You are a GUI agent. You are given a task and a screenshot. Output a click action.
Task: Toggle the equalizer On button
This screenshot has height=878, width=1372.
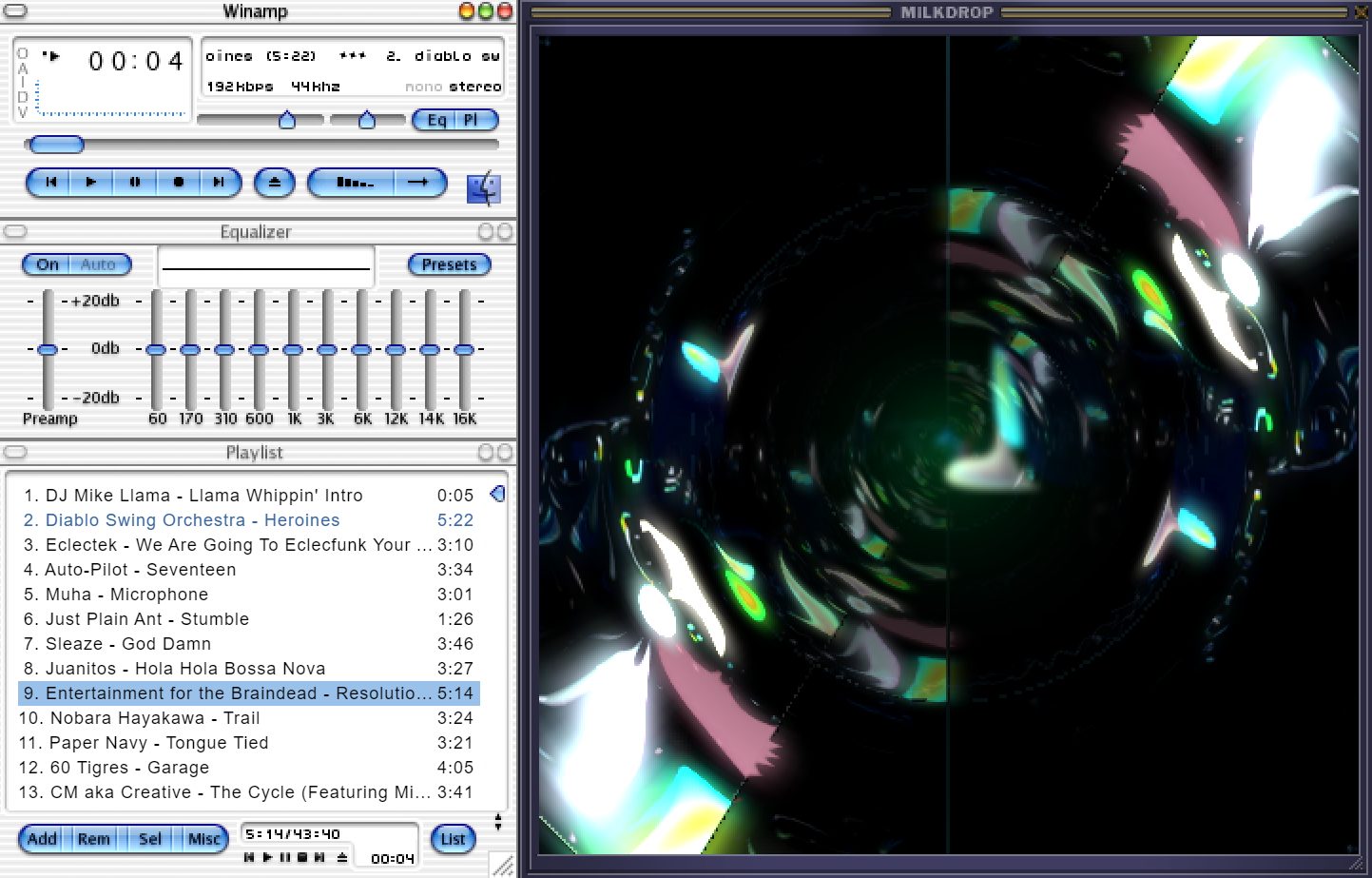(48, 264)
